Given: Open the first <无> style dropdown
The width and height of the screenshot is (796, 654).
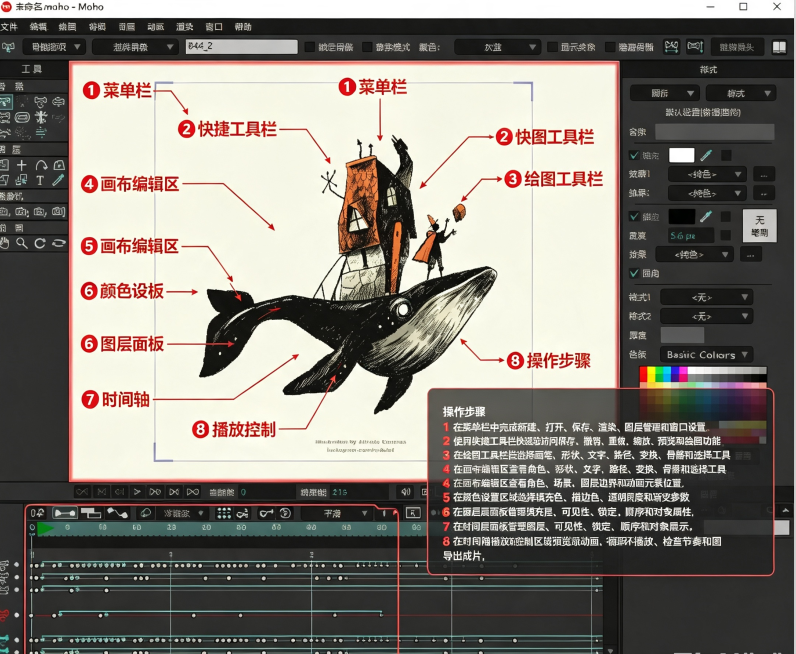Looking at the screenshot, I should coord(706,297).
